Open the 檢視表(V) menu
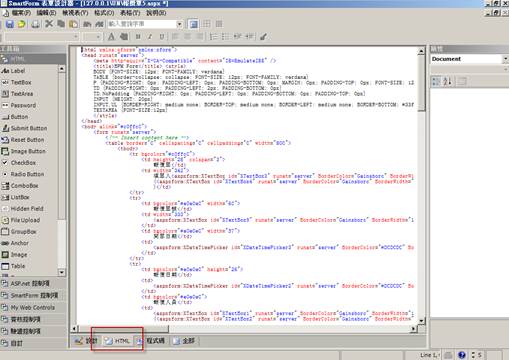This screenshot has width=509, height=360. 75,13
